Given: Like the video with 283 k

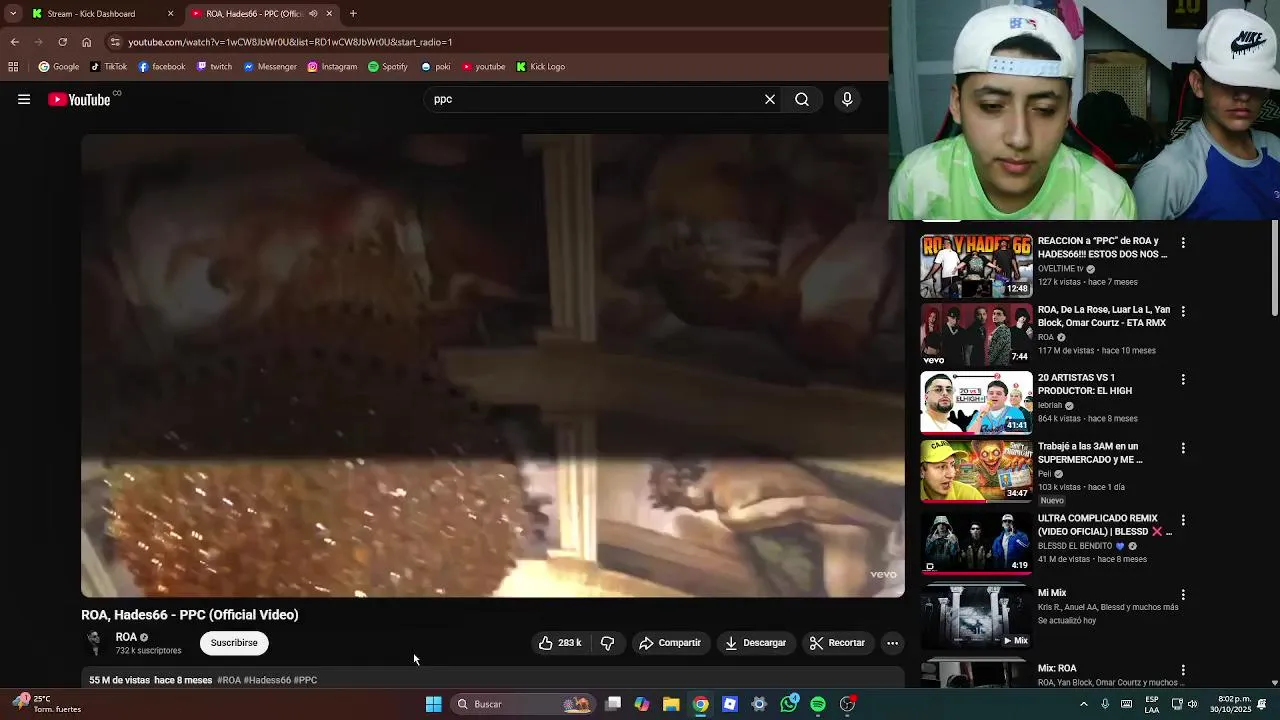Looking at the screenshot, I should point(560,643).
